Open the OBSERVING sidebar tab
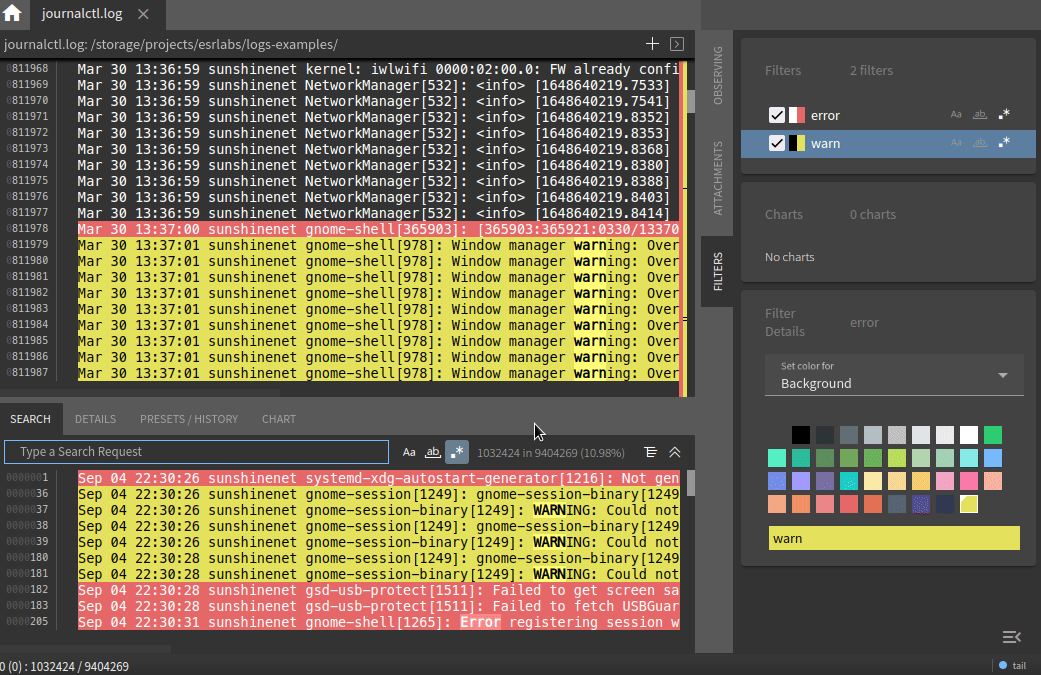The image size is (1041, 675). coord(718,75)
